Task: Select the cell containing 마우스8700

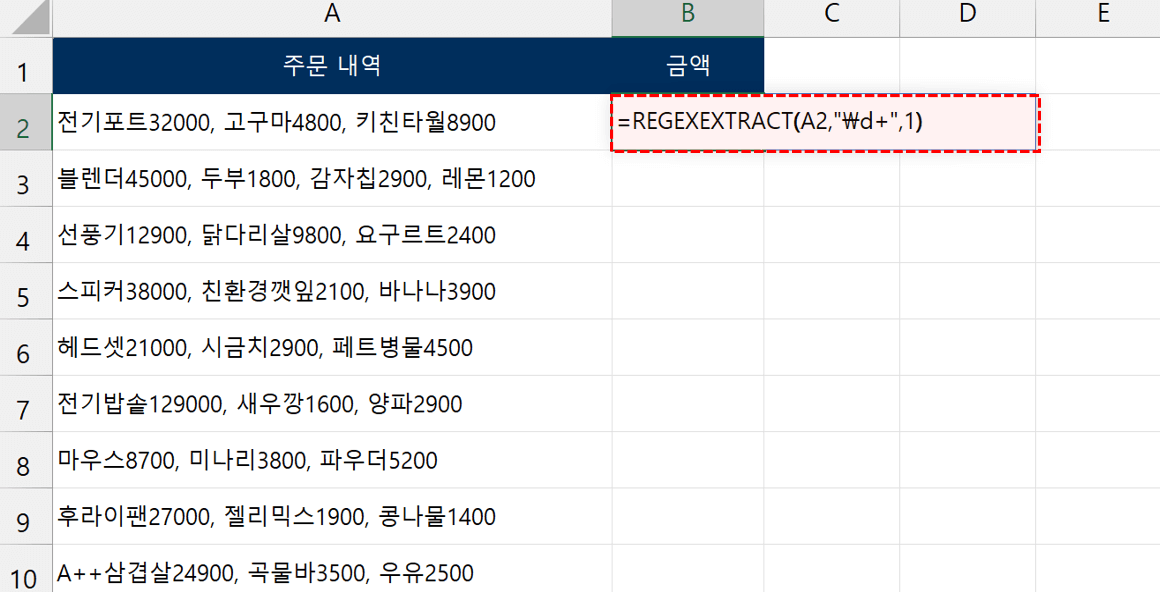Action: tap(330, 458)
